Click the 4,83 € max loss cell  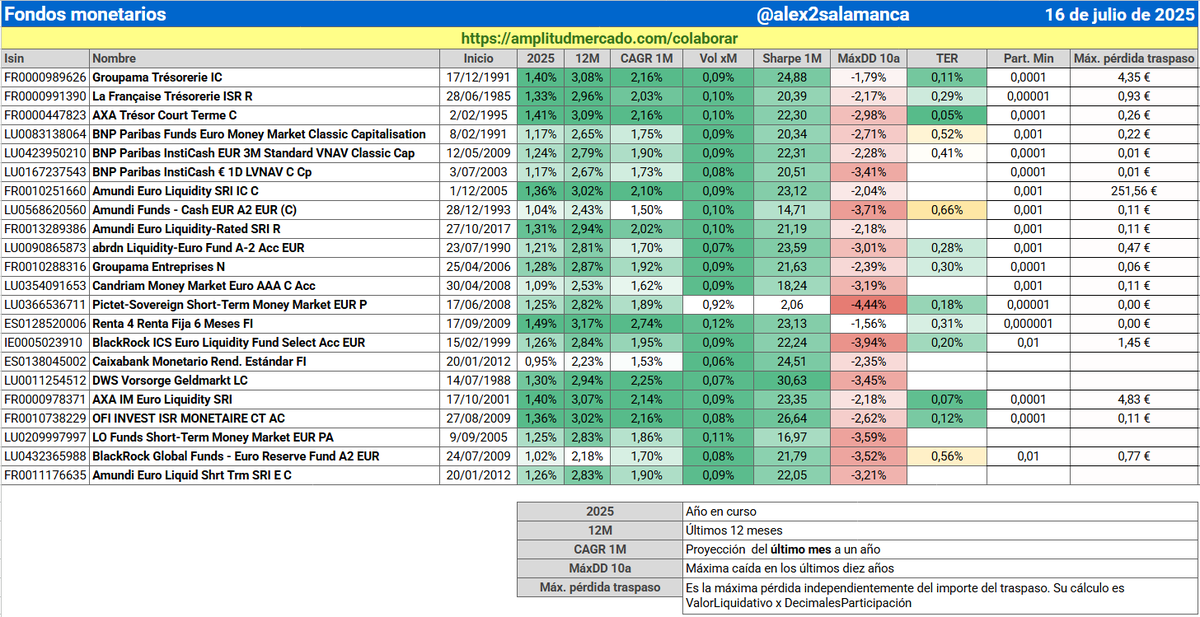click(1135, 400)
